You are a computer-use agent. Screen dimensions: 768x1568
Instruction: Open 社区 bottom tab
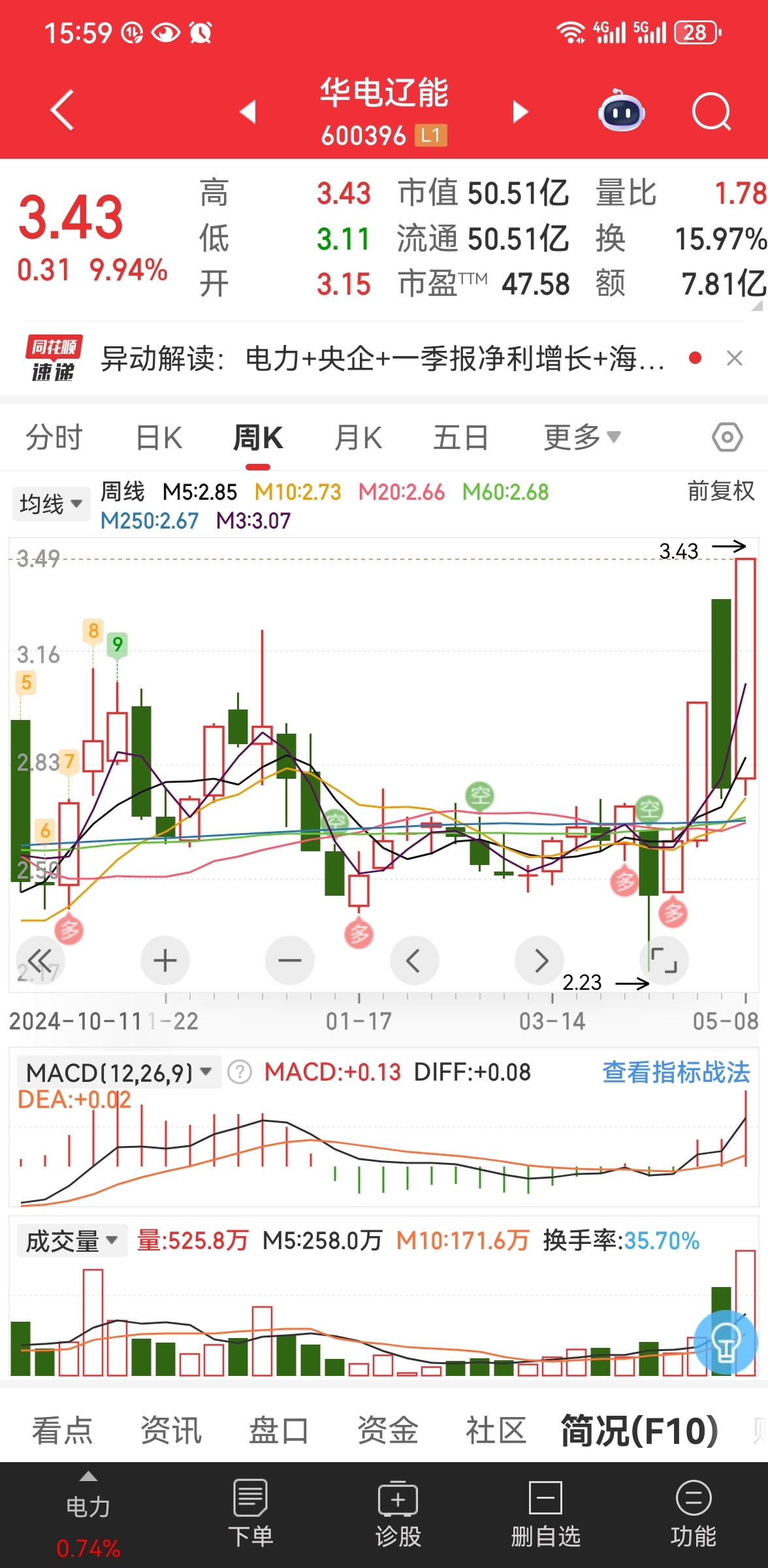(x=496, y=1430)
